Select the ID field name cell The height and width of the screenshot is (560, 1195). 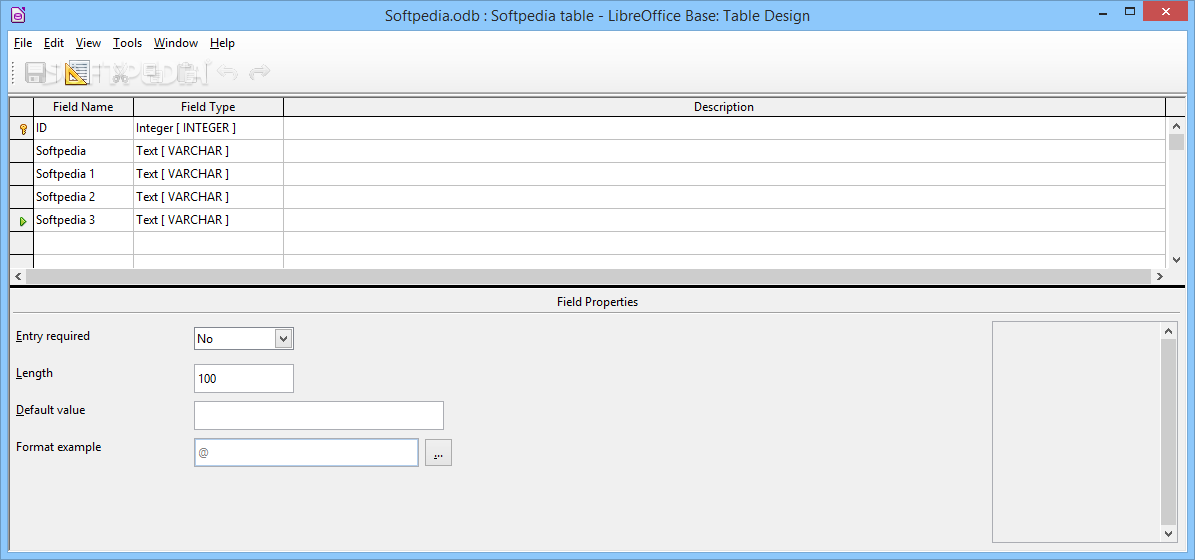tap(83, 128)
